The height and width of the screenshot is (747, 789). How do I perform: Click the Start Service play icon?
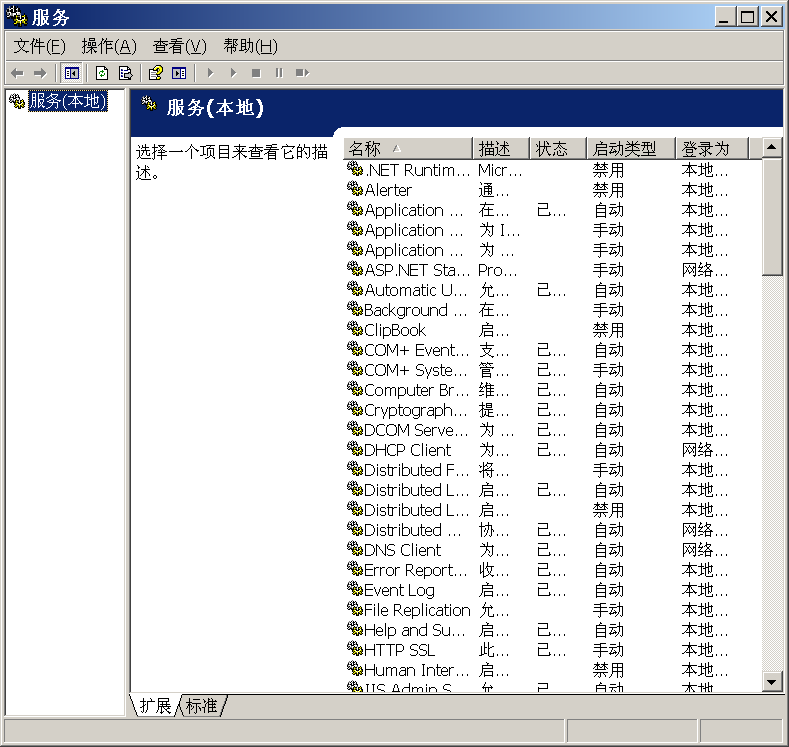coord(211,73)
